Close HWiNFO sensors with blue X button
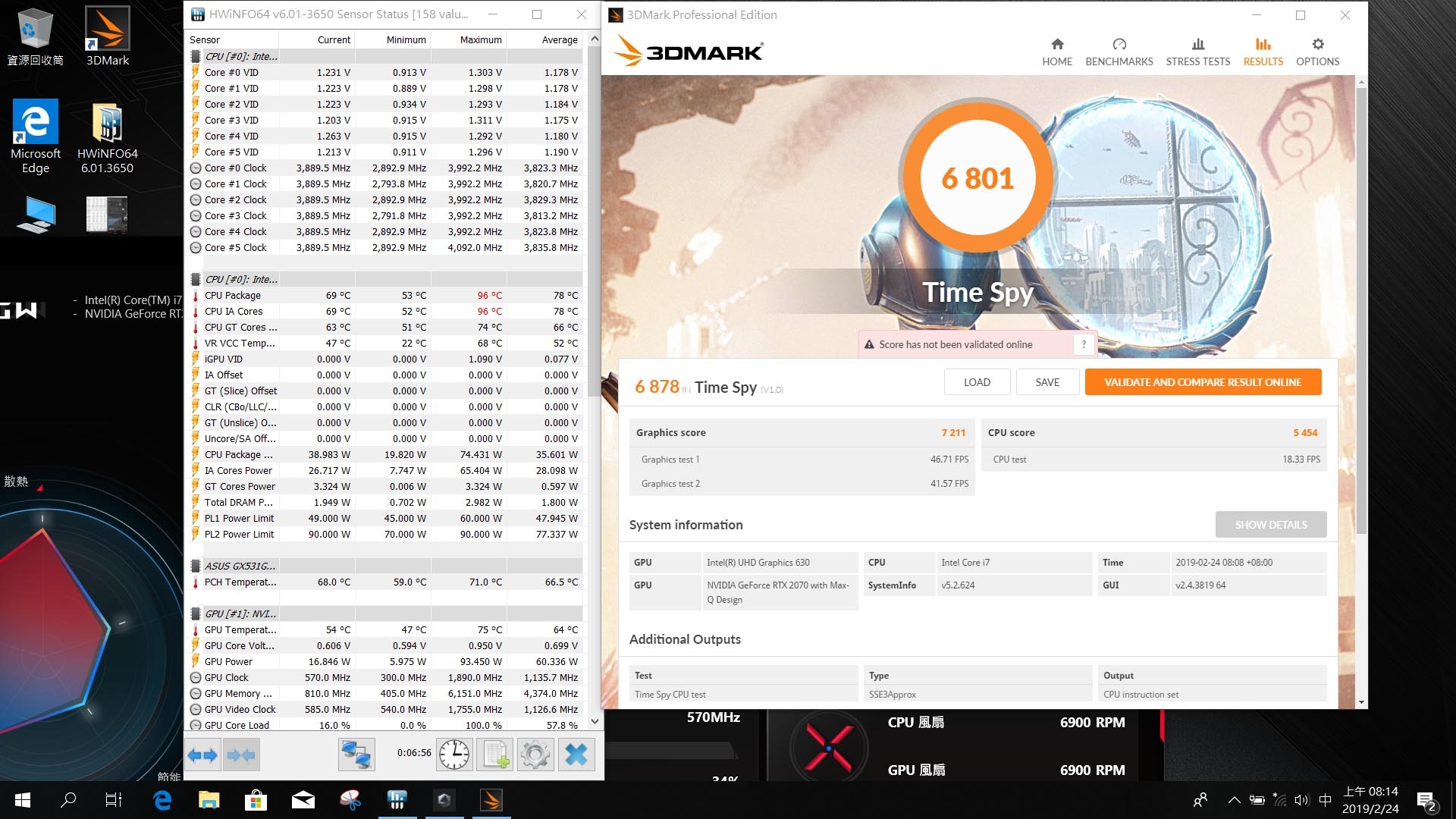The width and height of the screenshot is (1456, 819). 576,755
